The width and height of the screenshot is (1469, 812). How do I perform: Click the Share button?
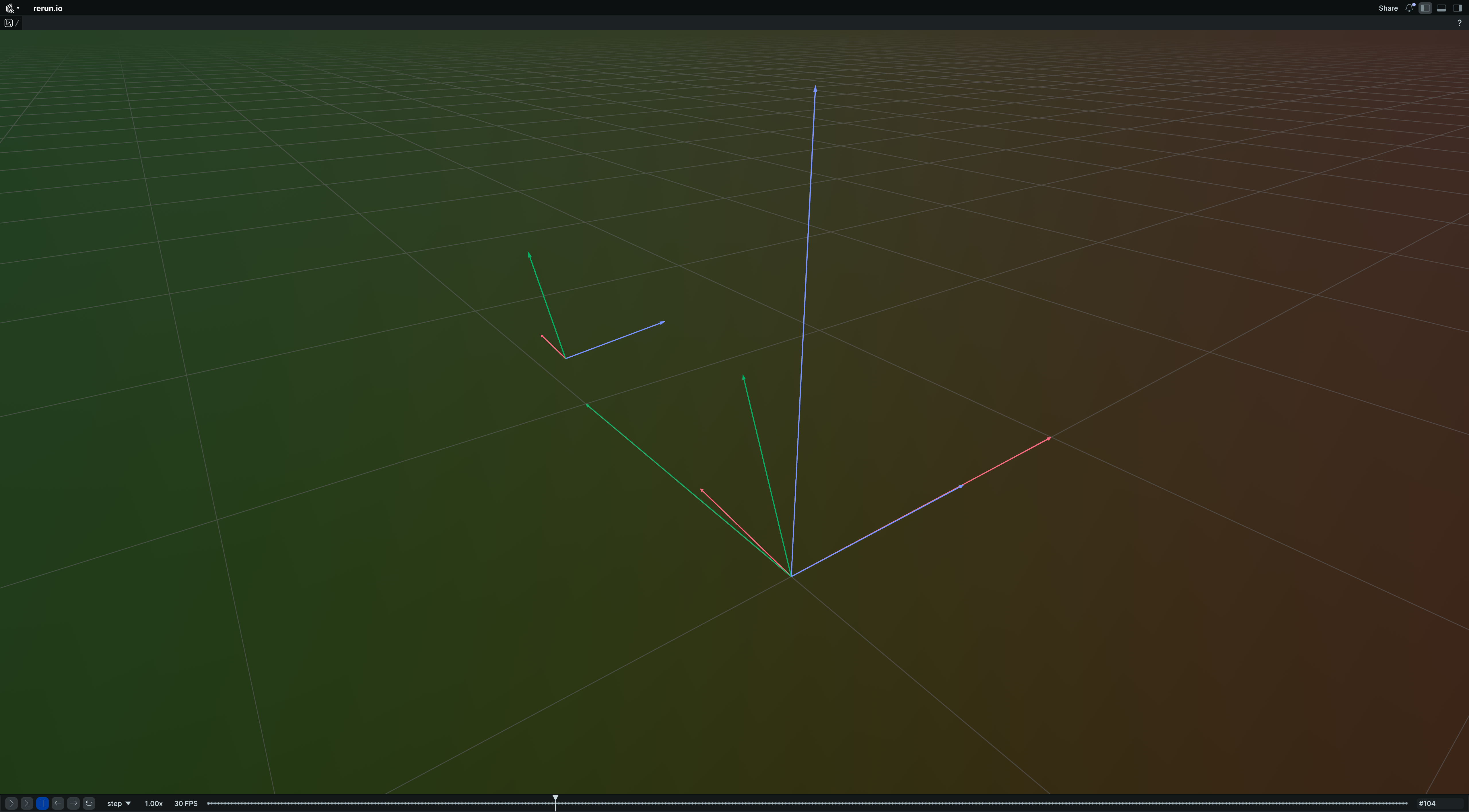(x=1388, y=8)
